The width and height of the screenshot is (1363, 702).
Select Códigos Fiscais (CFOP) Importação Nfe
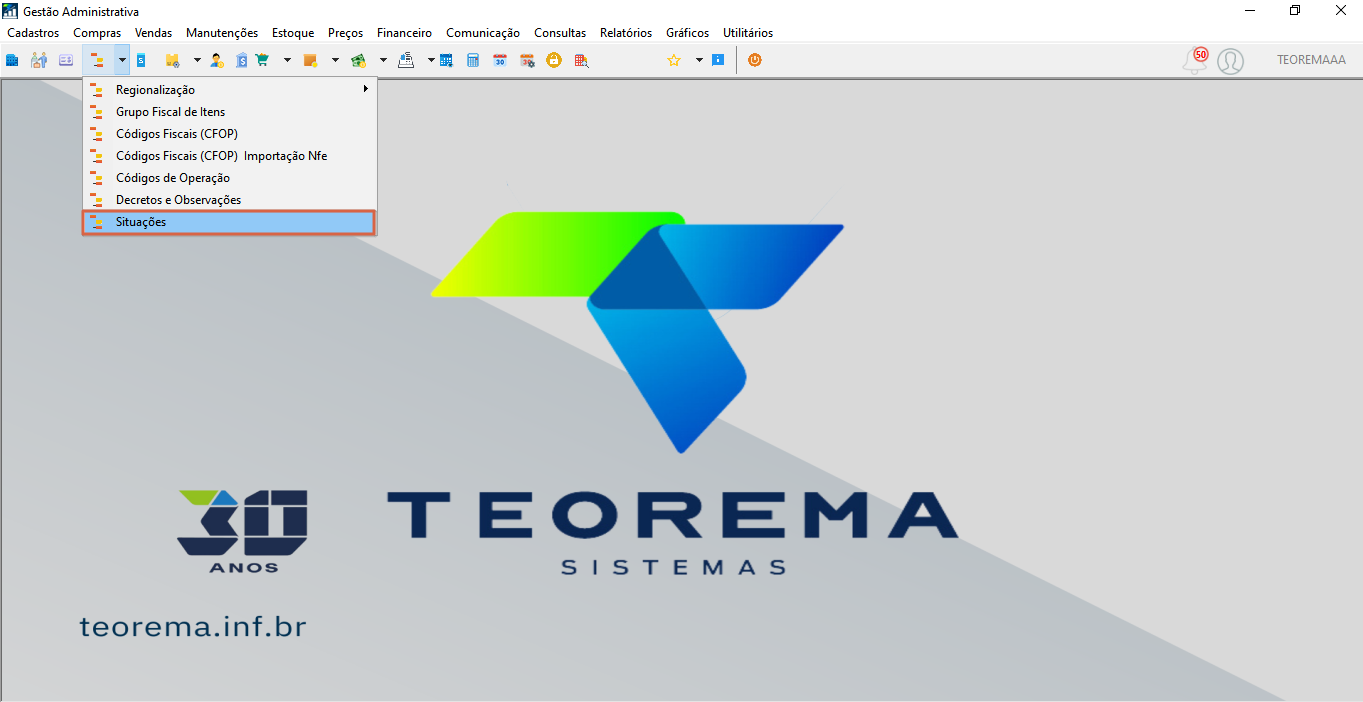[229, 156]
